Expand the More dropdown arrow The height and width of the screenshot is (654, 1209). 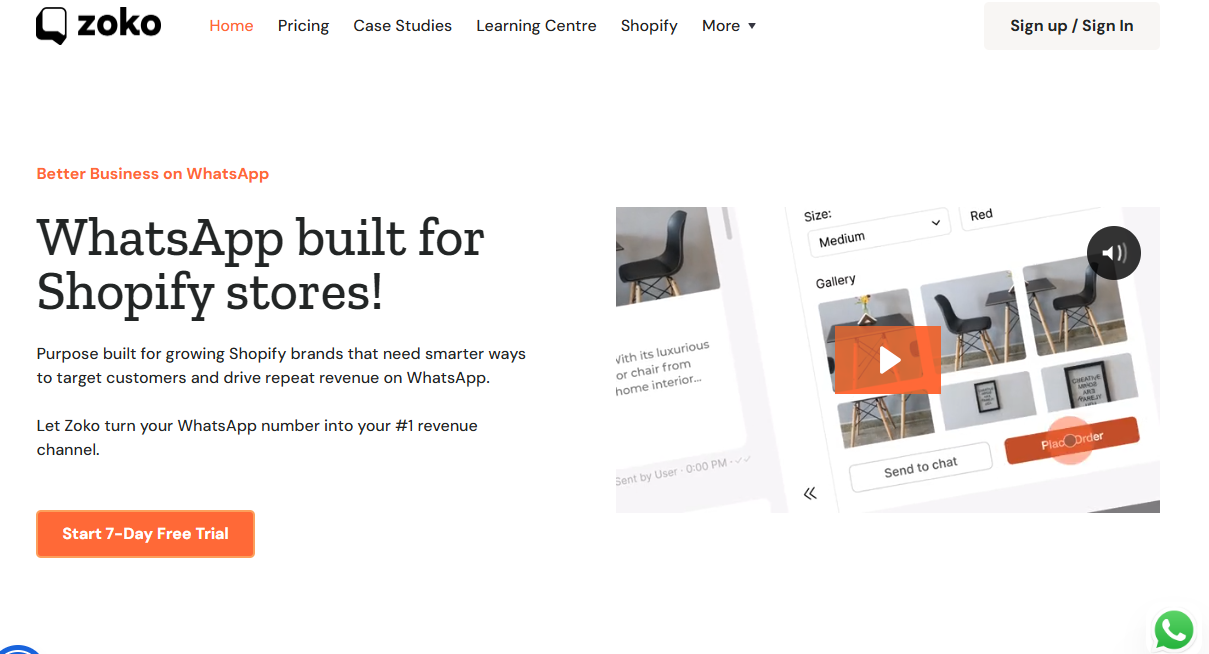(x=752, y=26)
